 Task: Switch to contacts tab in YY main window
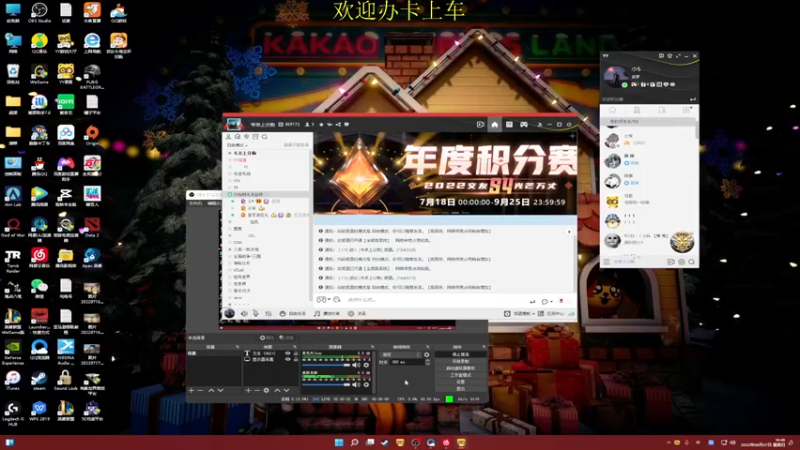tap(637, 110)
